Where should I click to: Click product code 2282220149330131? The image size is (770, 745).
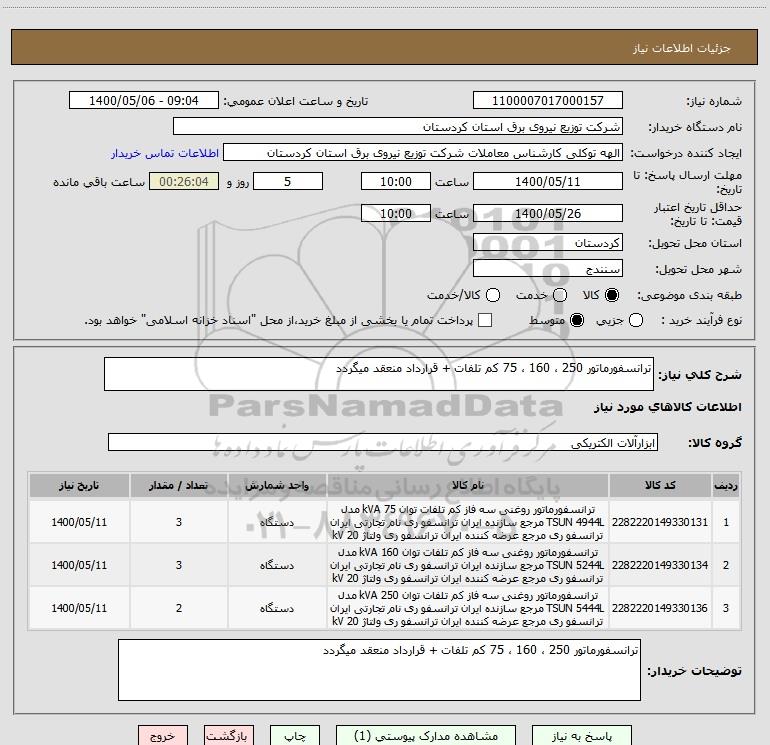coord(660,522)
